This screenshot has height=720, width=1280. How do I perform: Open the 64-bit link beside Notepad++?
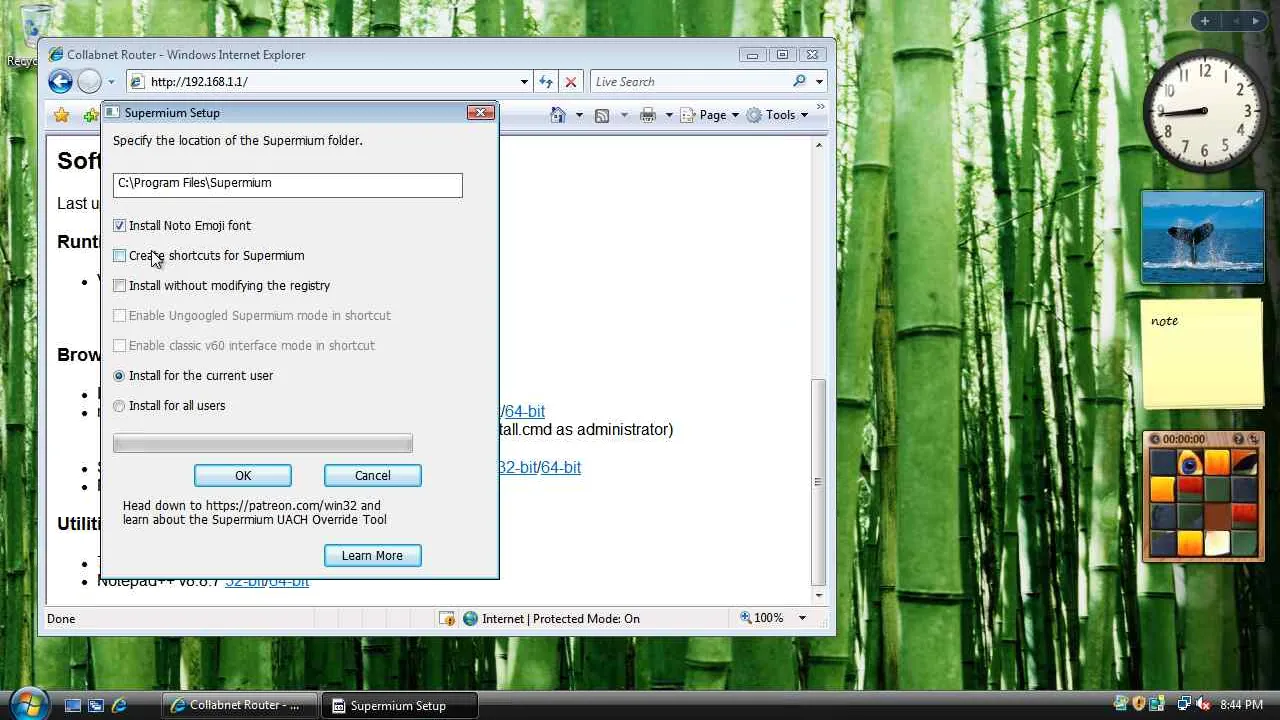click(289, 582)
